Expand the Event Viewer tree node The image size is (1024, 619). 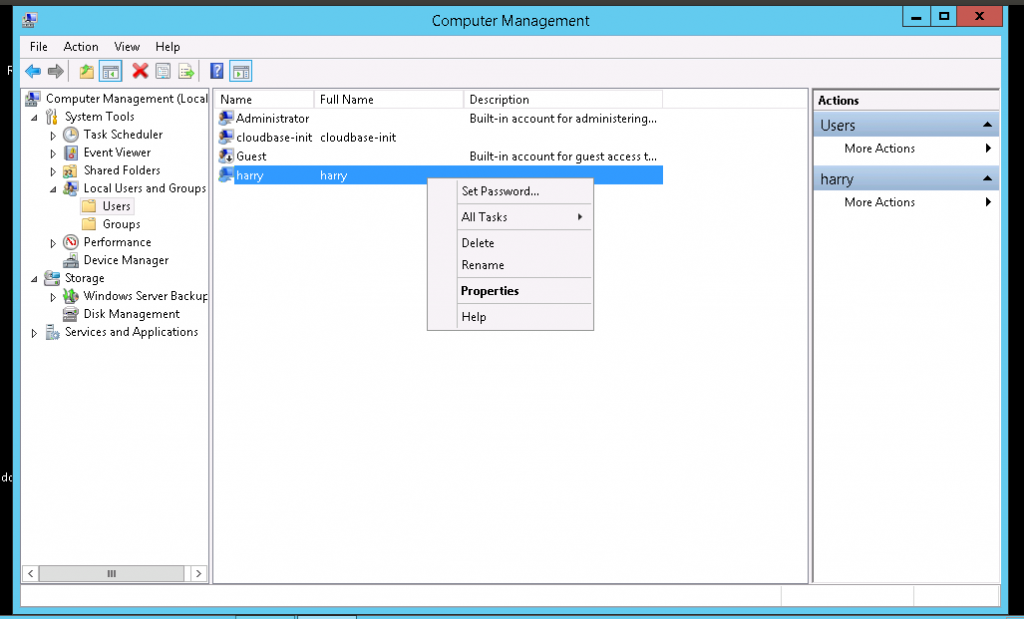(54, 153)
